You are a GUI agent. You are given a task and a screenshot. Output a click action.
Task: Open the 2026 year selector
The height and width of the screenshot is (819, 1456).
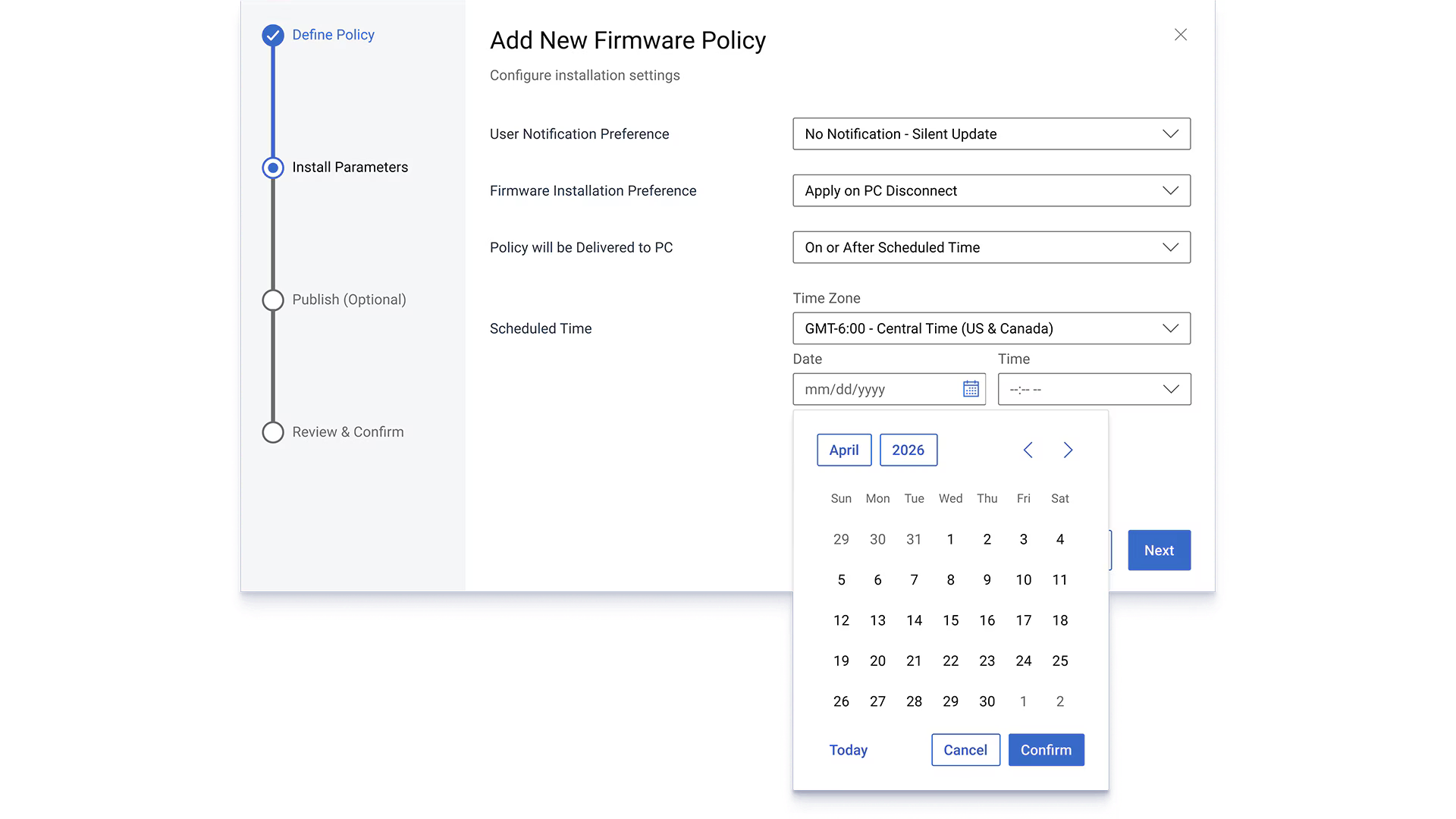(908, 450)
